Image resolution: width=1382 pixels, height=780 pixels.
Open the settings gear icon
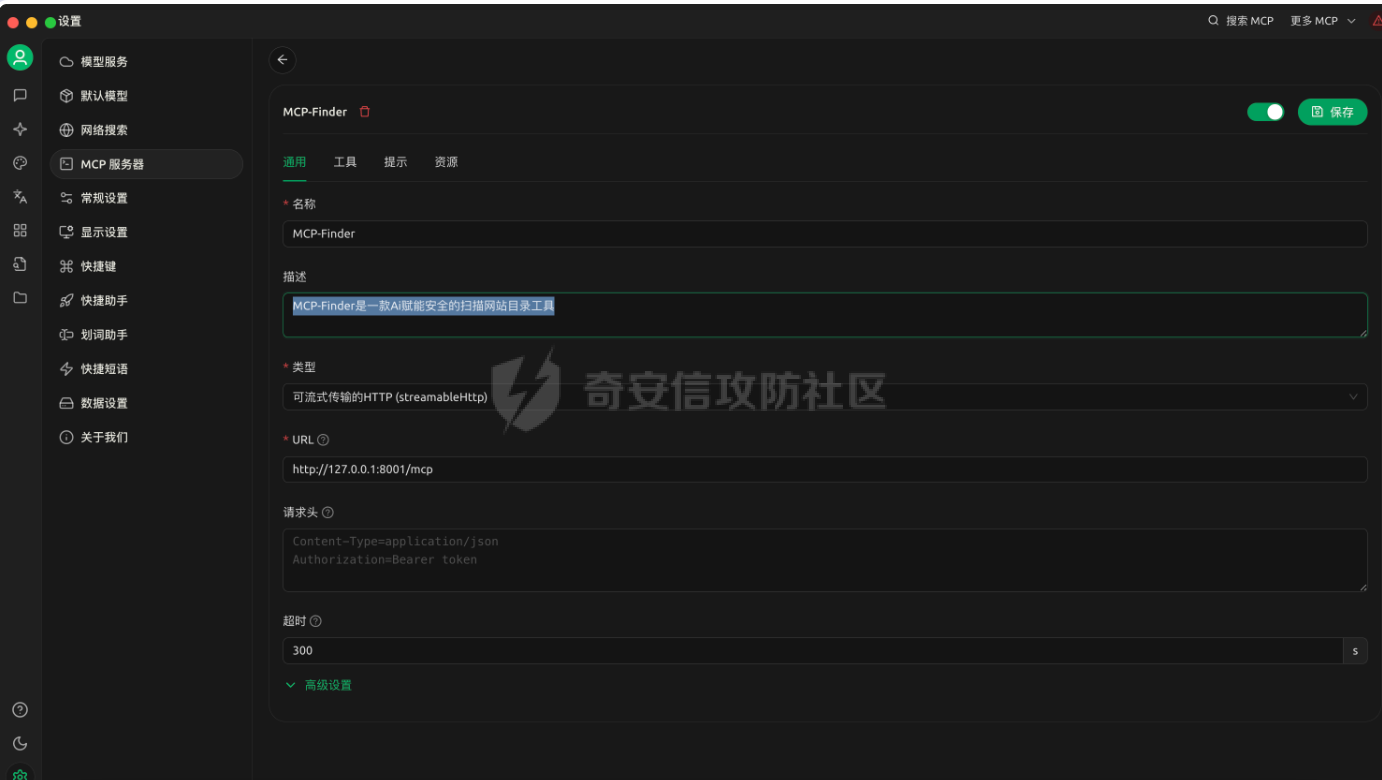20,774
